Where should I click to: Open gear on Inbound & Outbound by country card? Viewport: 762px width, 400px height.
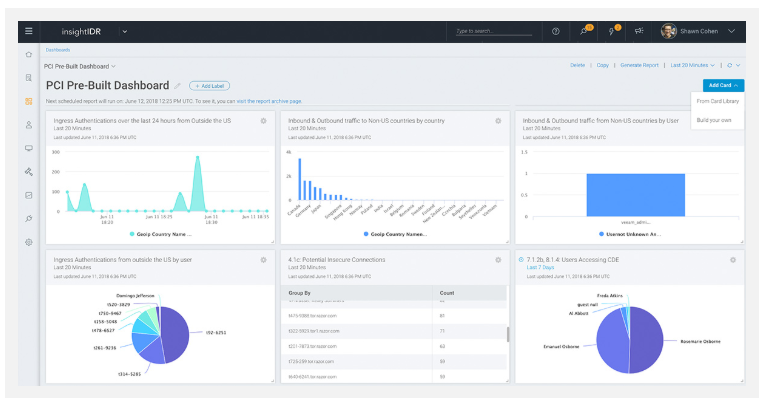[x=498, y=121]
